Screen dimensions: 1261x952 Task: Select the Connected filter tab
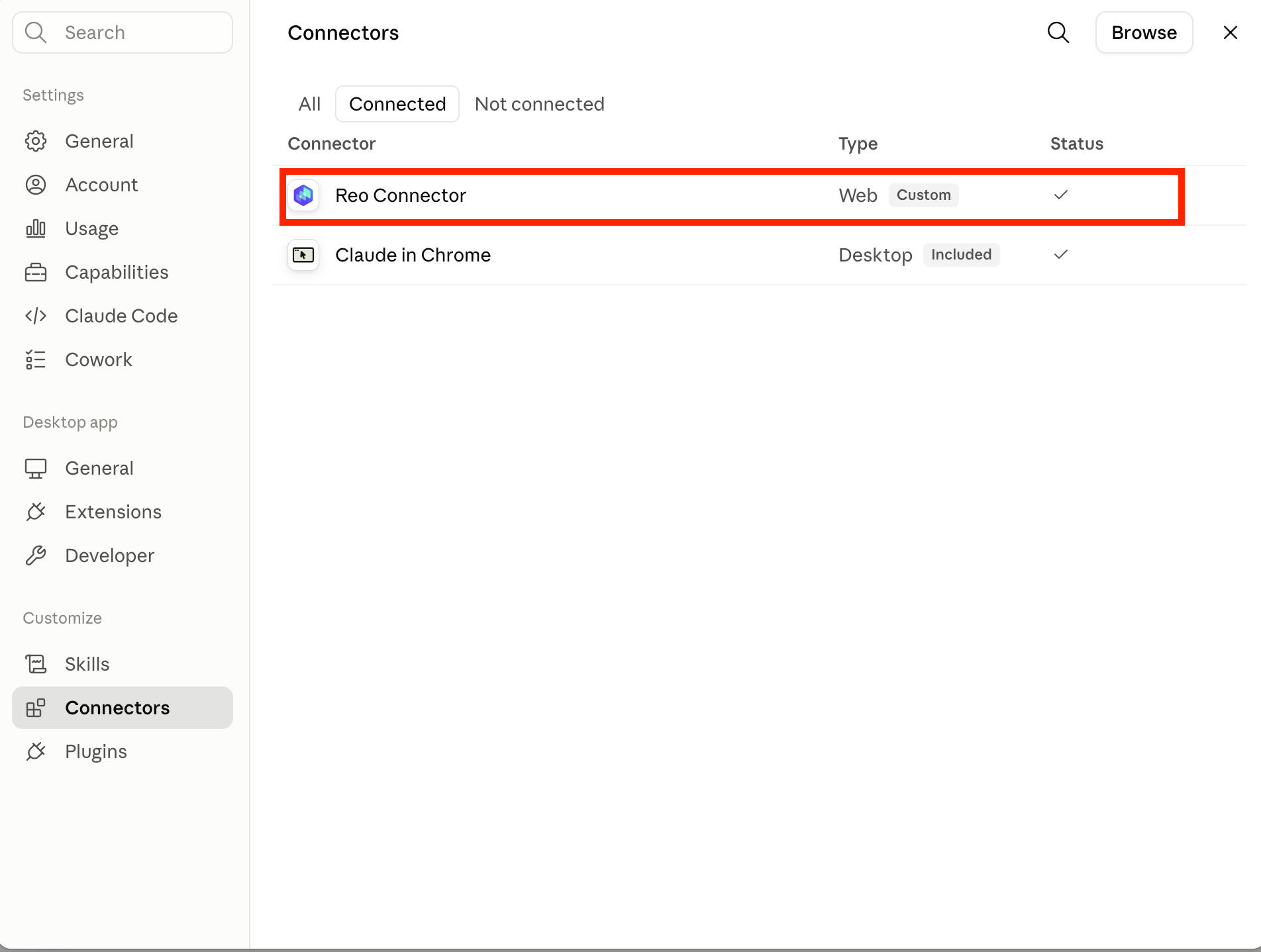tap(397, 104)
